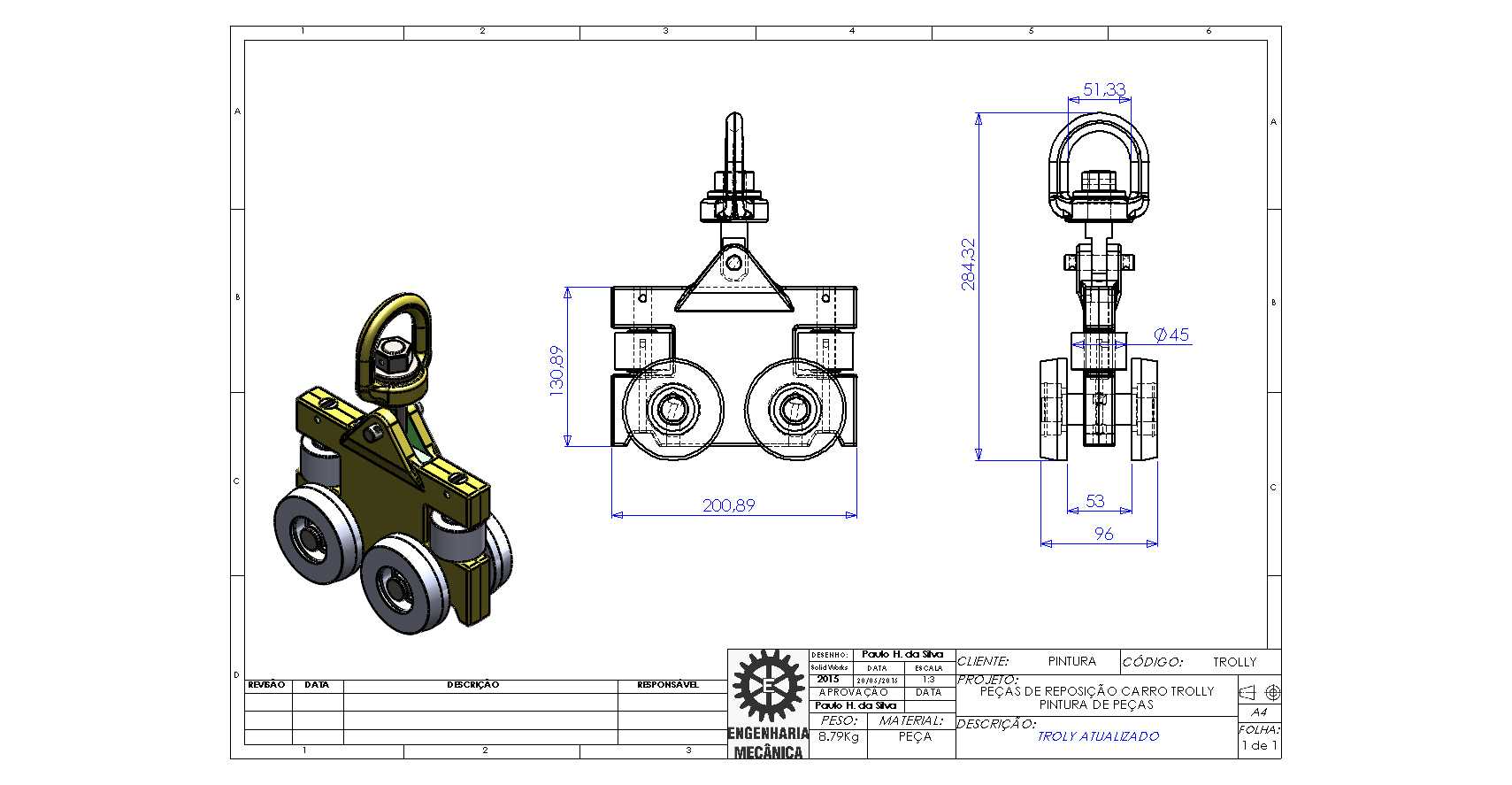Select the 130,89 height dimension
Viewport: 1512px width, 785px height.
pyautogui.click(x=557, y=371)
